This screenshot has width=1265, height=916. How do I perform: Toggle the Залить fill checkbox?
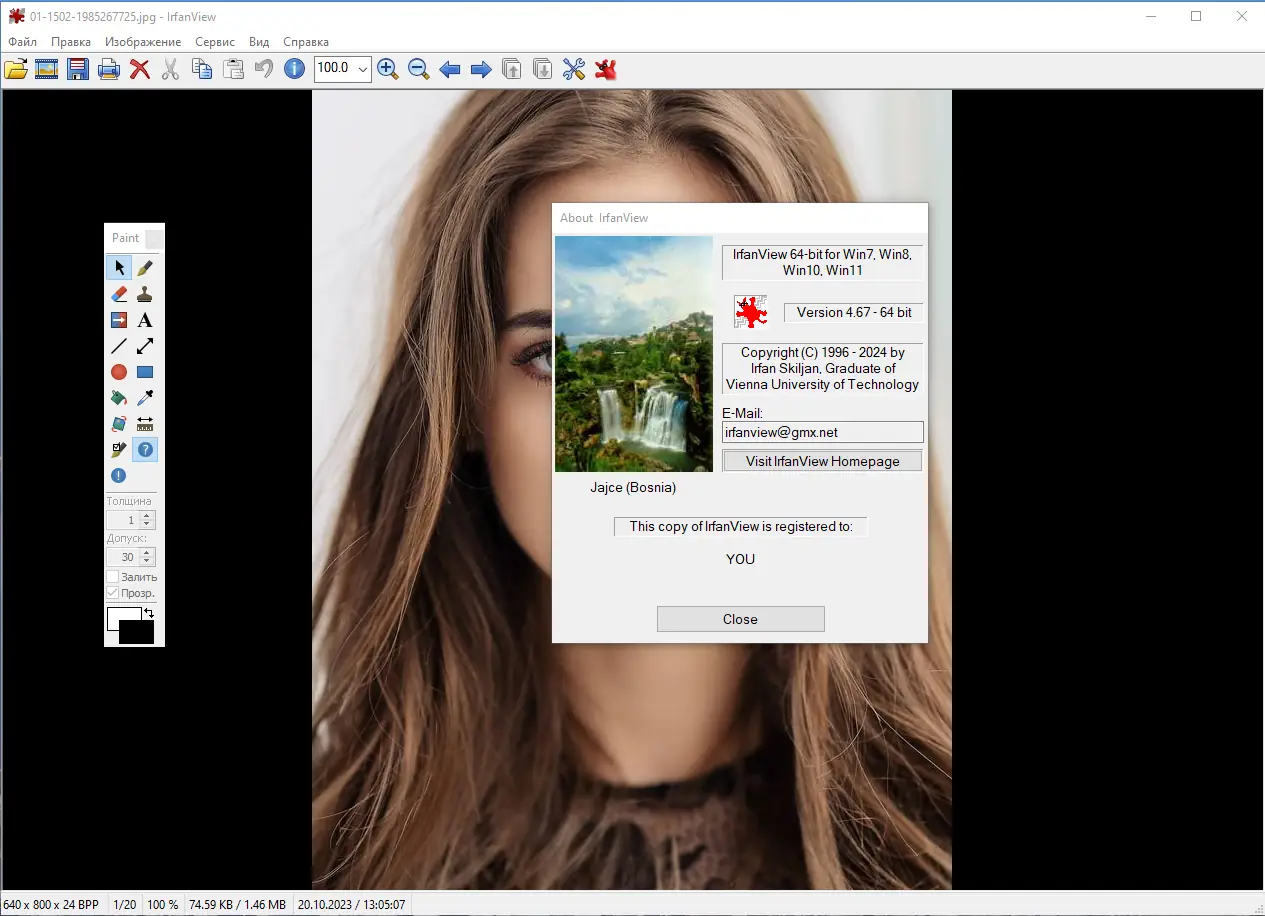[x=113, y=577]
